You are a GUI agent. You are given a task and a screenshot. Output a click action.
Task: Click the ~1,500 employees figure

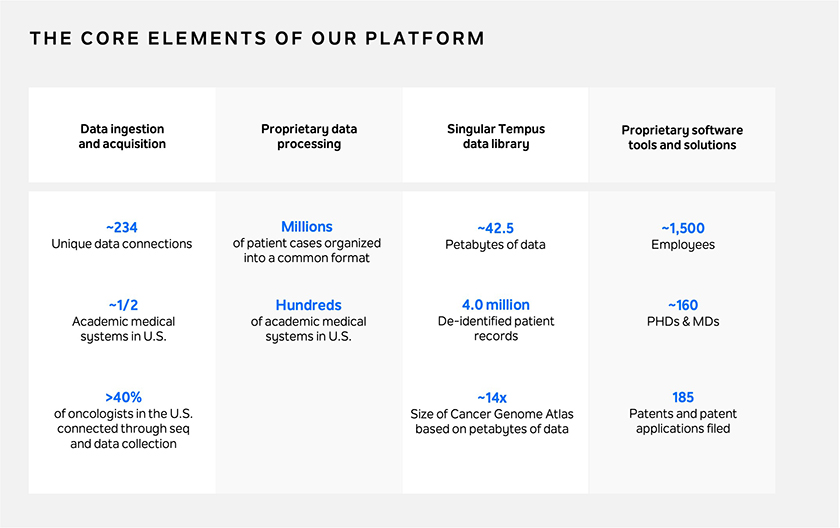[x=683, y=228]
